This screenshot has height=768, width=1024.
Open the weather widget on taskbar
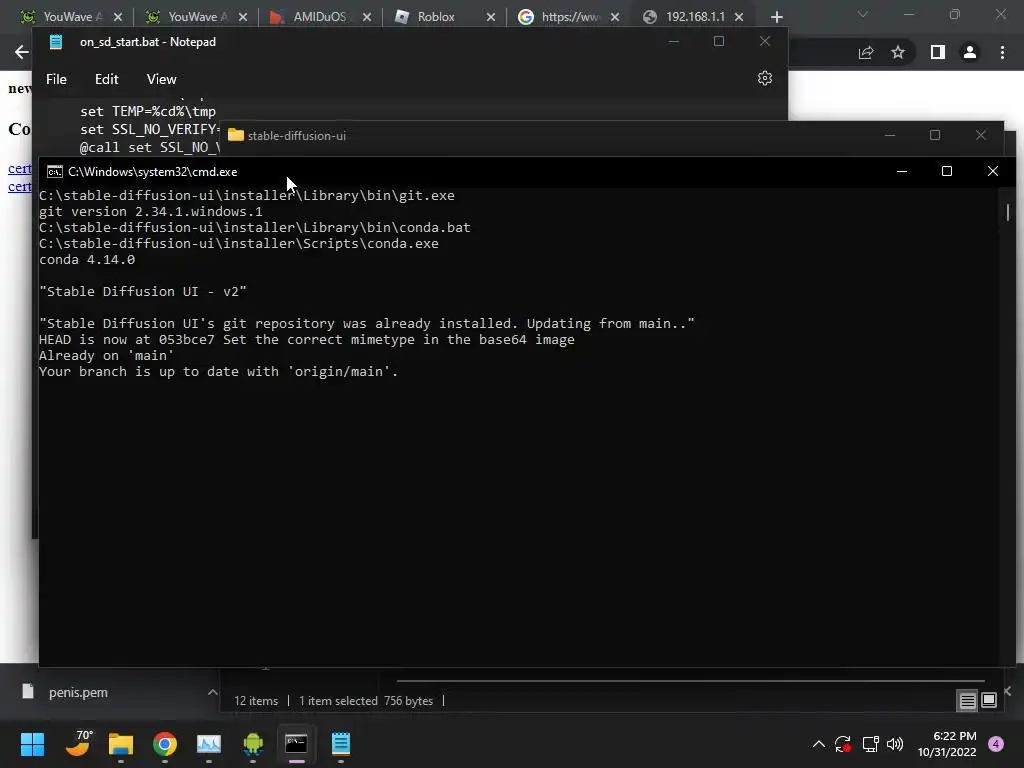79,744
